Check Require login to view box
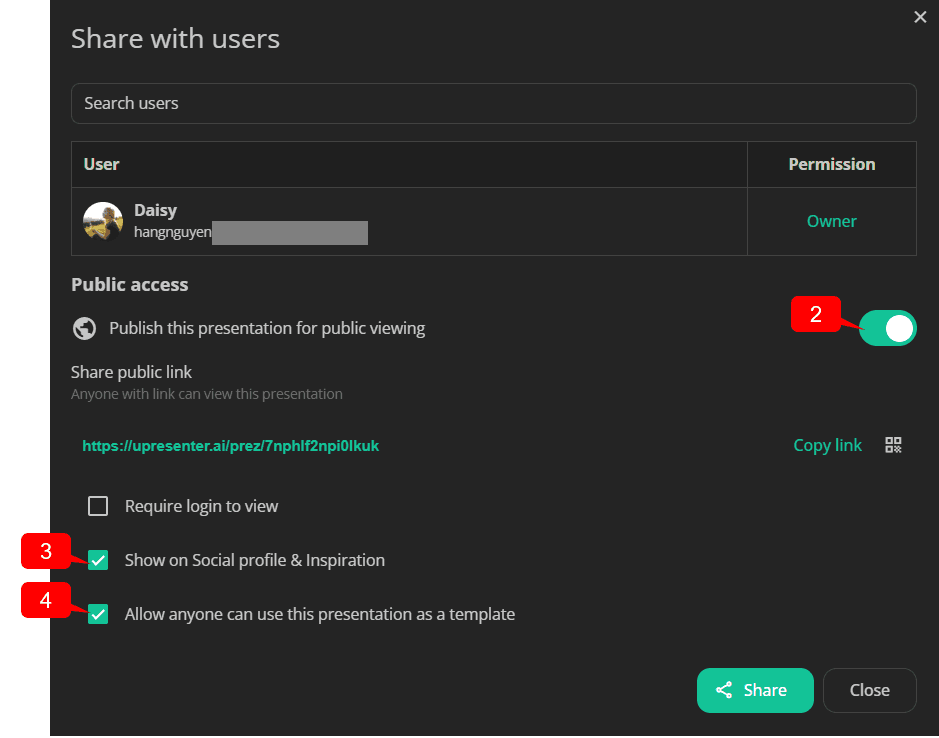This screenshot has width=939, height=738. coord(98,506)
